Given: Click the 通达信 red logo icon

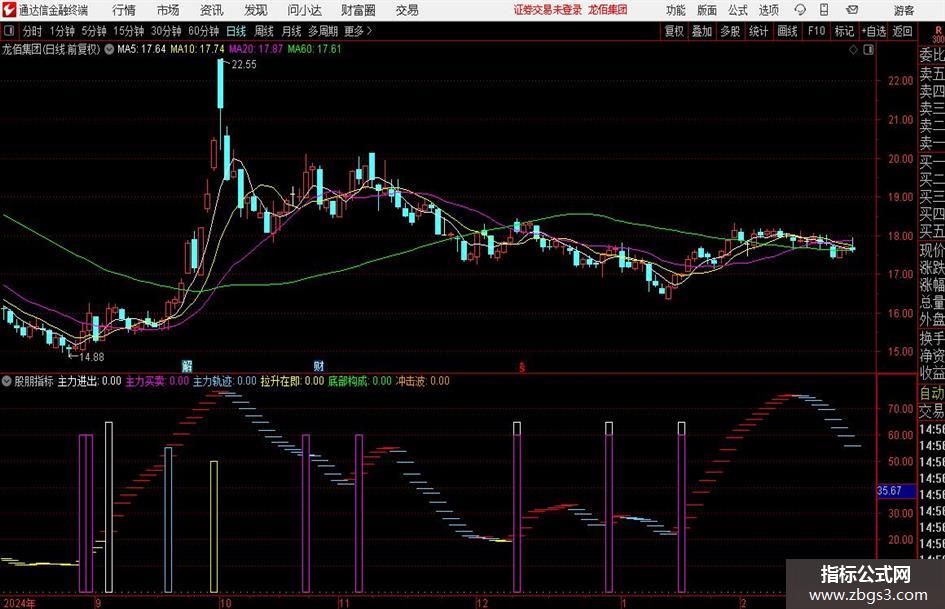Looking at the screenshot, I should coord(8,10).
